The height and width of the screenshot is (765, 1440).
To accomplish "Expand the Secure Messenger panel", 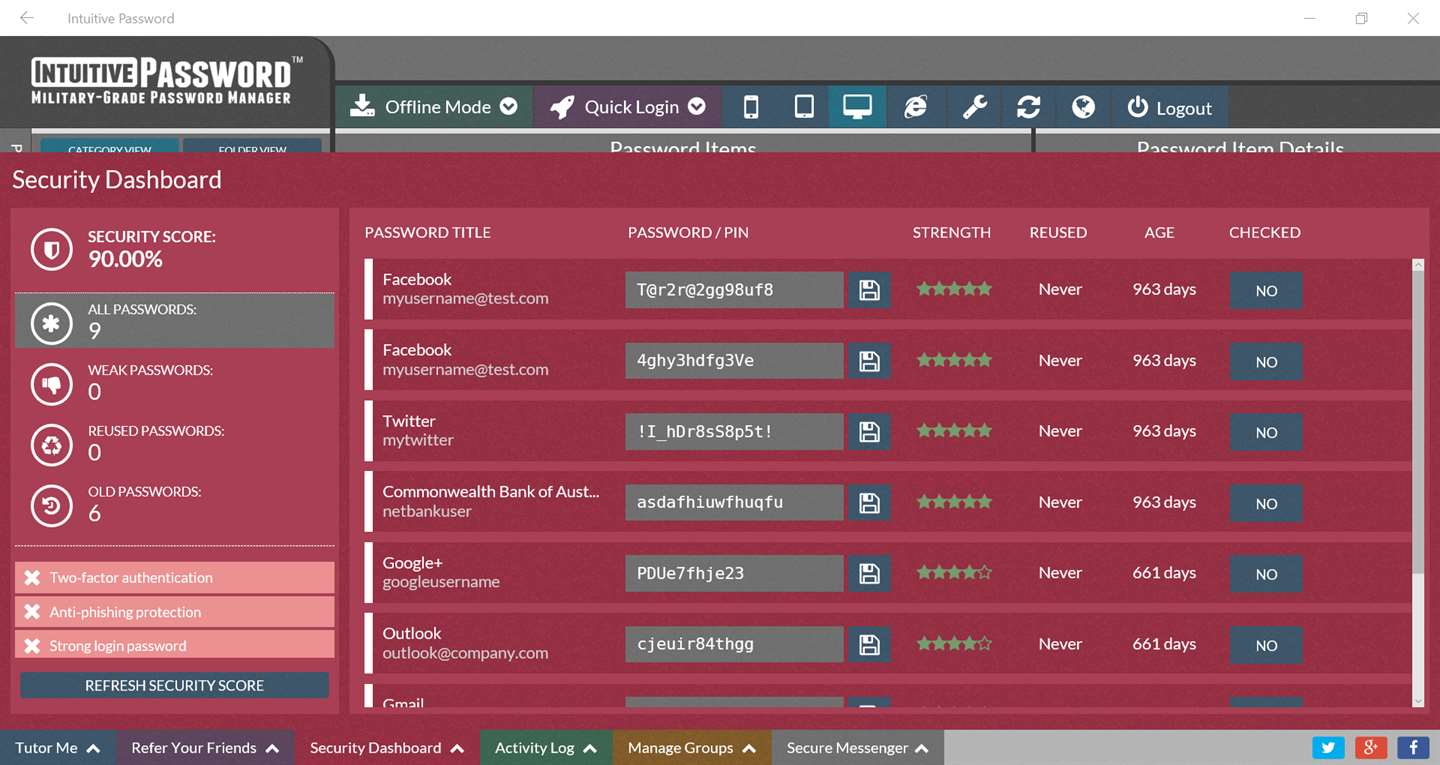I will pos(857,747).
